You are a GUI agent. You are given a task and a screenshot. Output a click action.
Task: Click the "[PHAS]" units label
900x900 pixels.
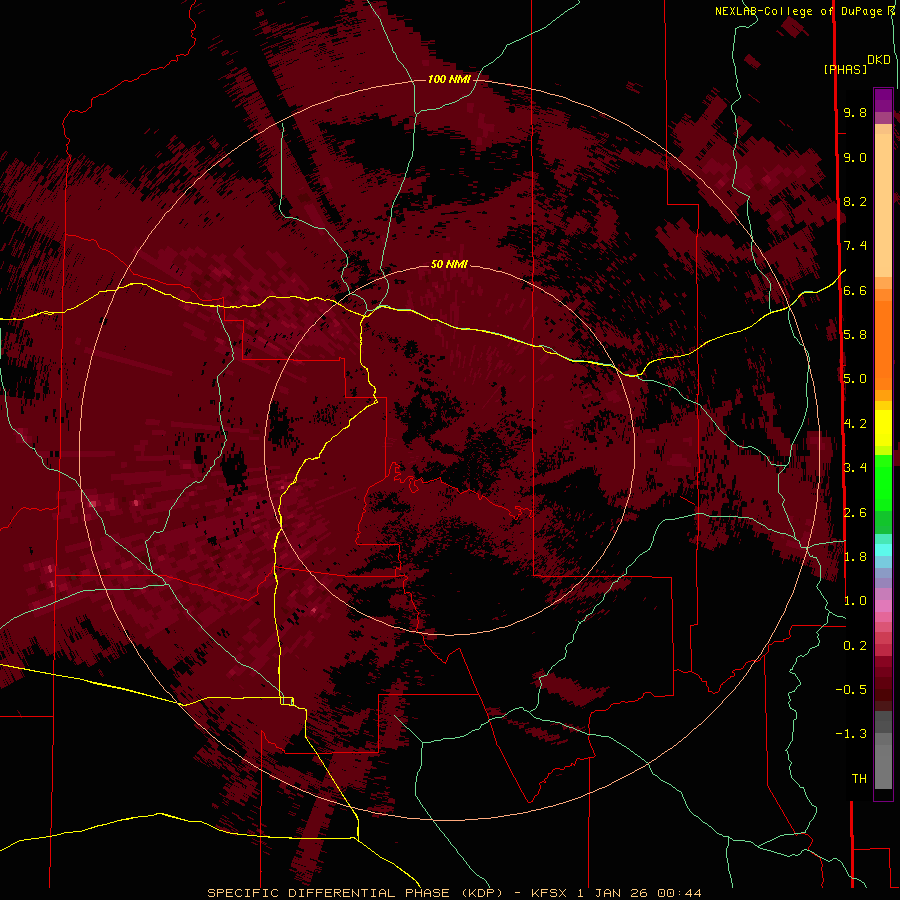(x=845, y=70)
